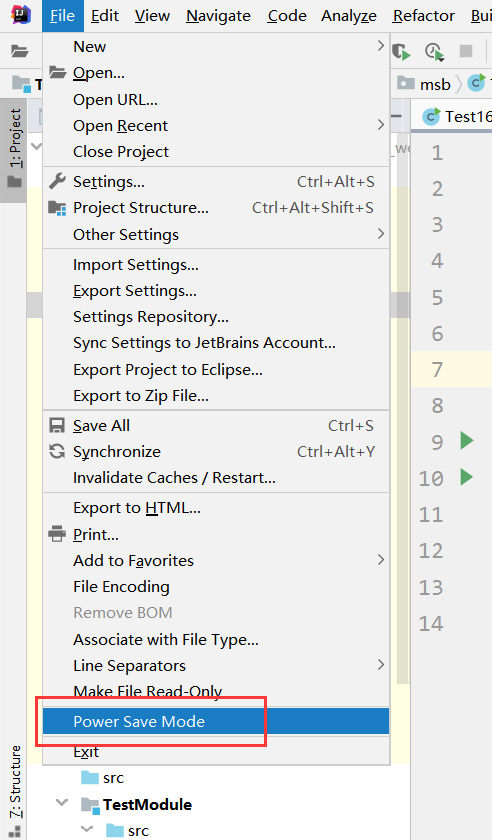
Task: Click the run with coverage toolbar icon
Action: tap(401, 51)
